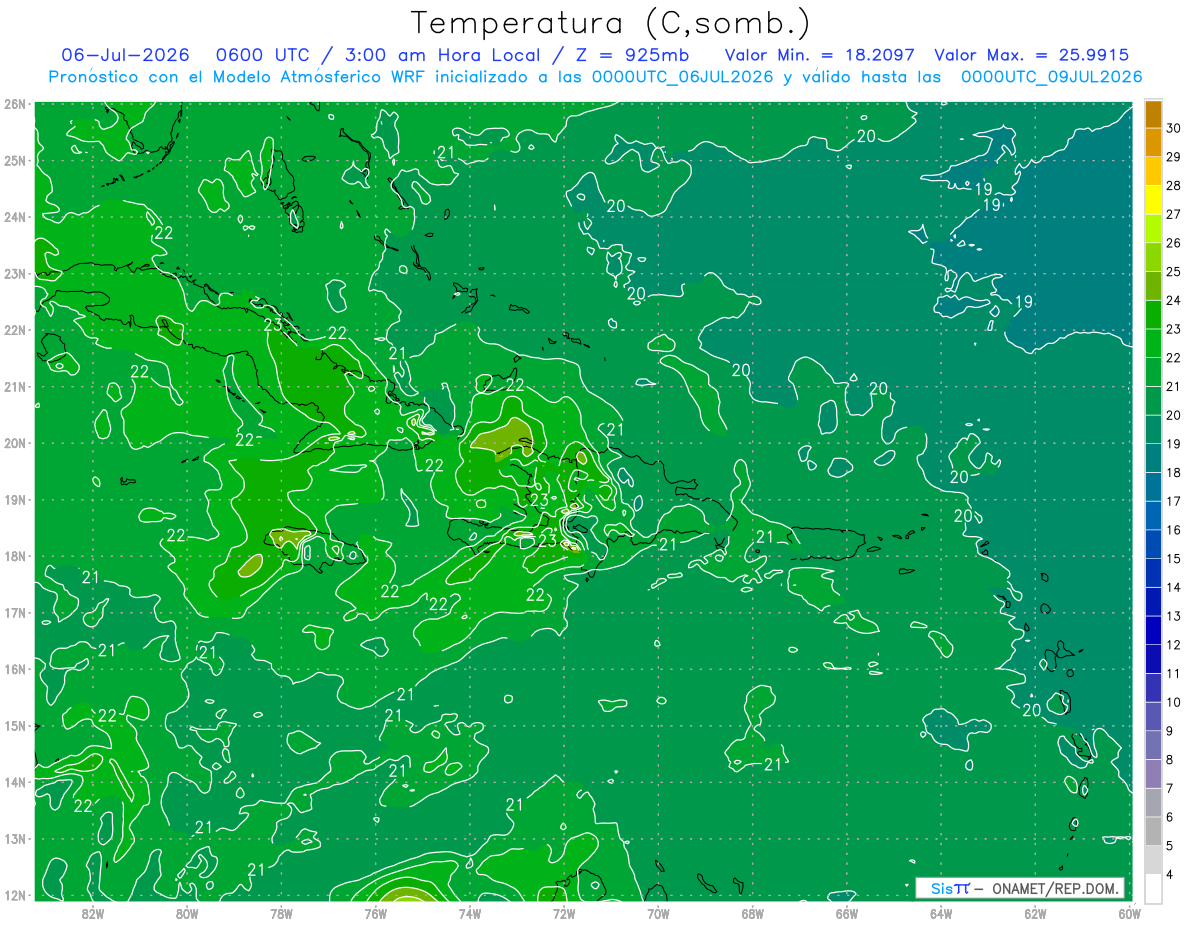Click the "82W" longitude axis label
The image size is (1200, 927).
tap(93, 913)
